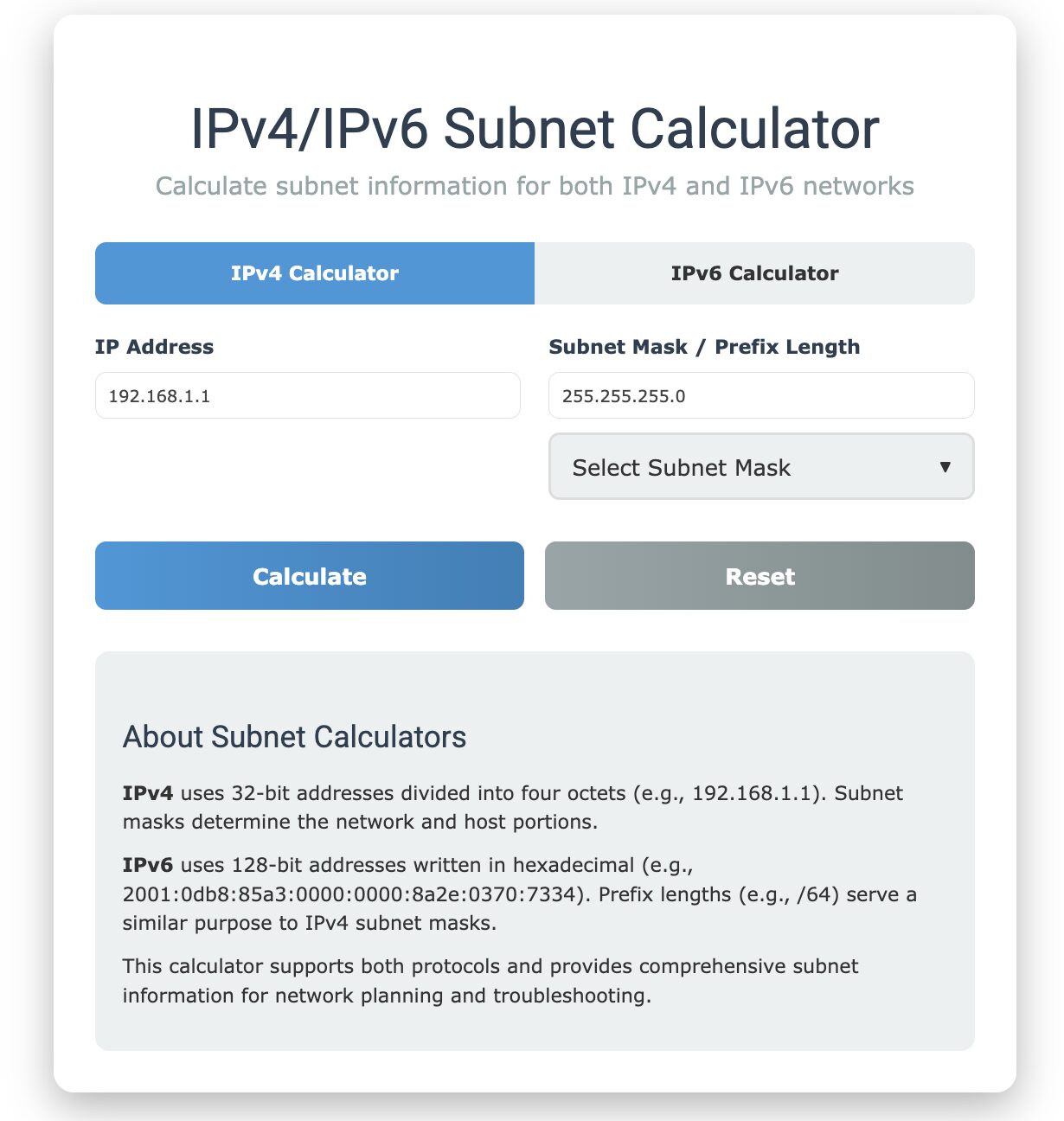Click the inactive IPv6 Calculator header

(x=754, y=273)
